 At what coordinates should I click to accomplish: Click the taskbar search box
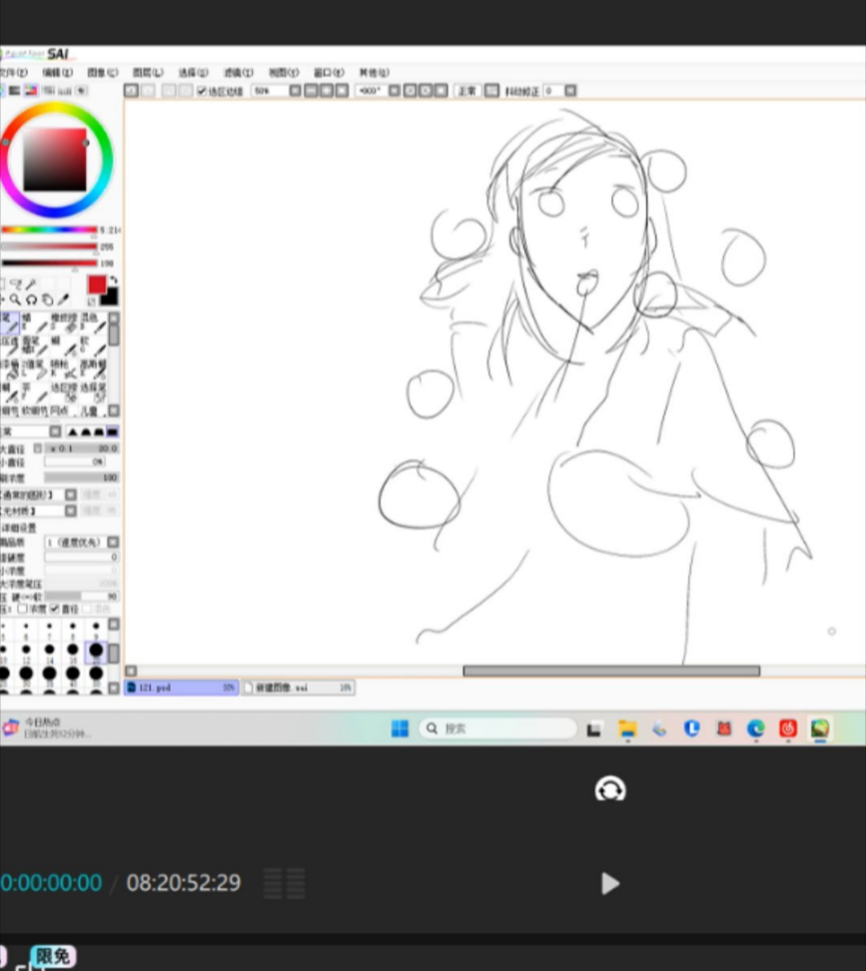(498, 729)
